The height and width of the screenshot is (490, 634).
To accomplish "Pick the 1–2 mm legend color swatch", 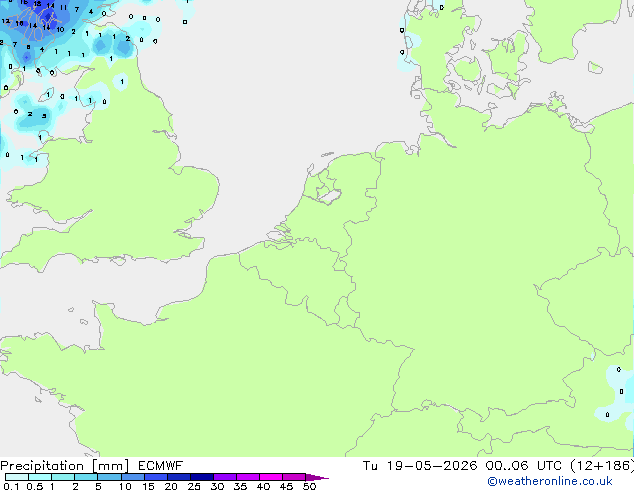I will point(63,477).
